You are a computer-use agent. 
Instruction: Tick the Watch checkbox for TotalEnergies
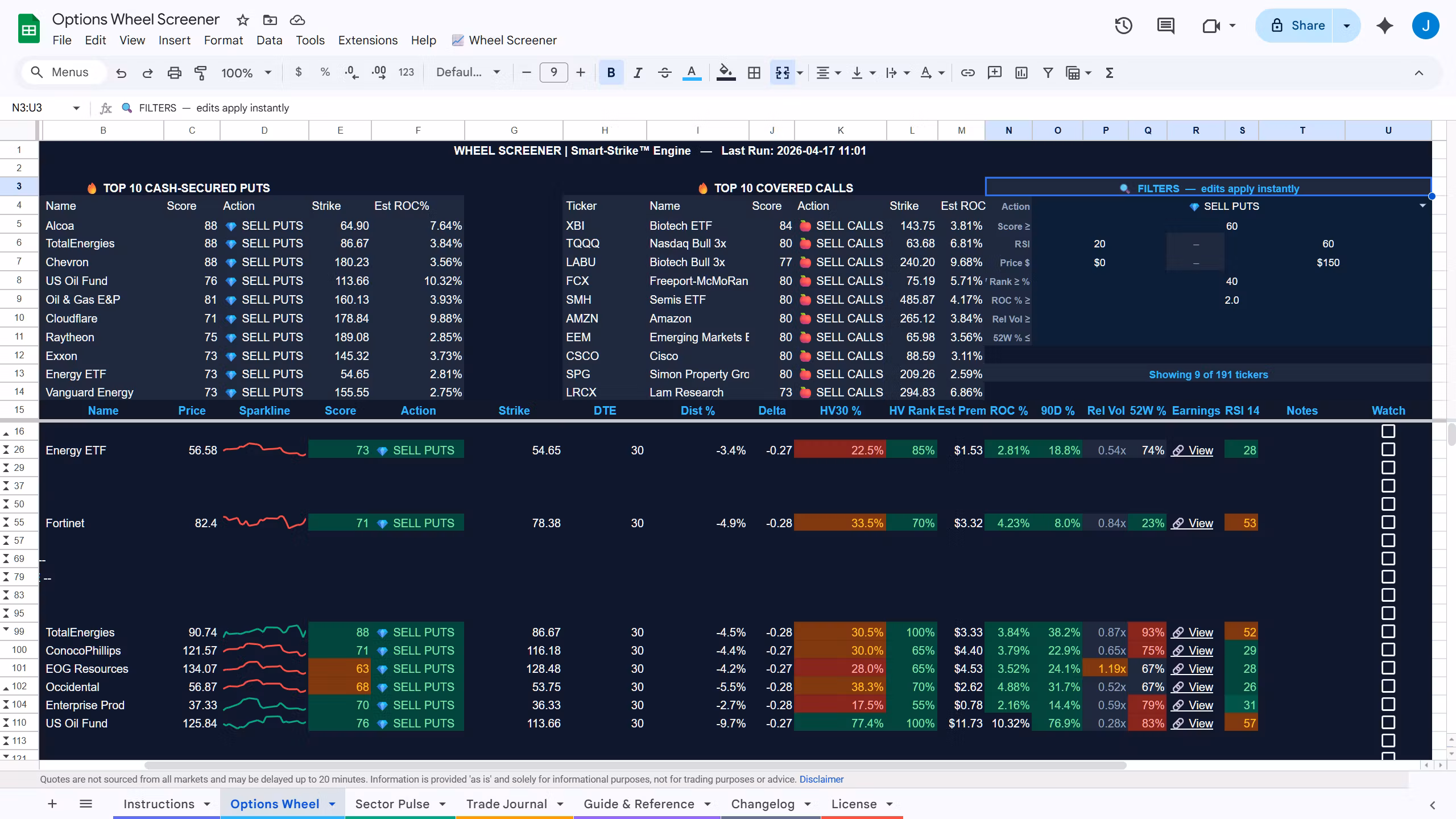(x=1388, y=632)
